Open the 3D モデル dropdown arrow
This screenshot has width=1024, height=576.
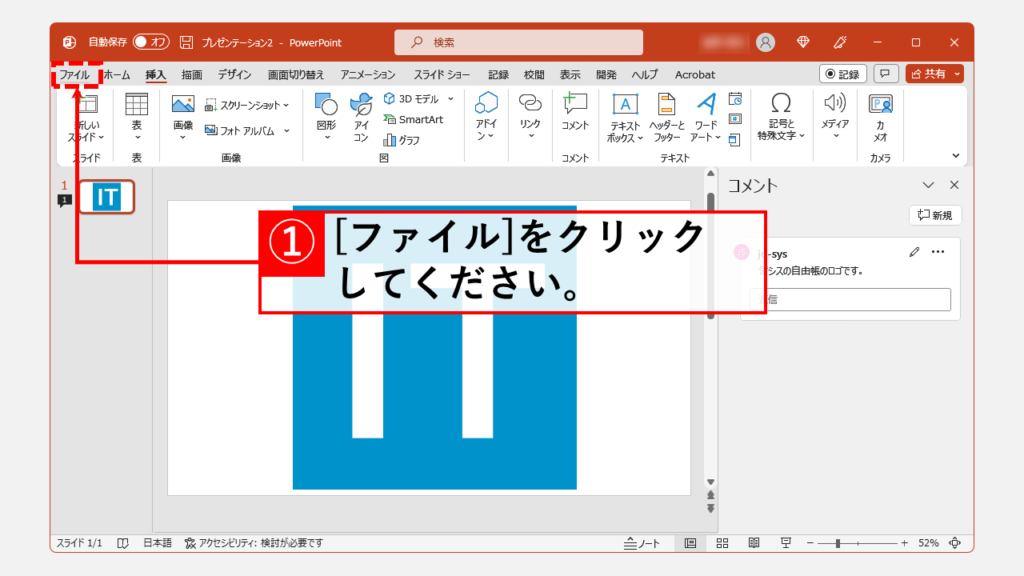[x=451, y=99]
